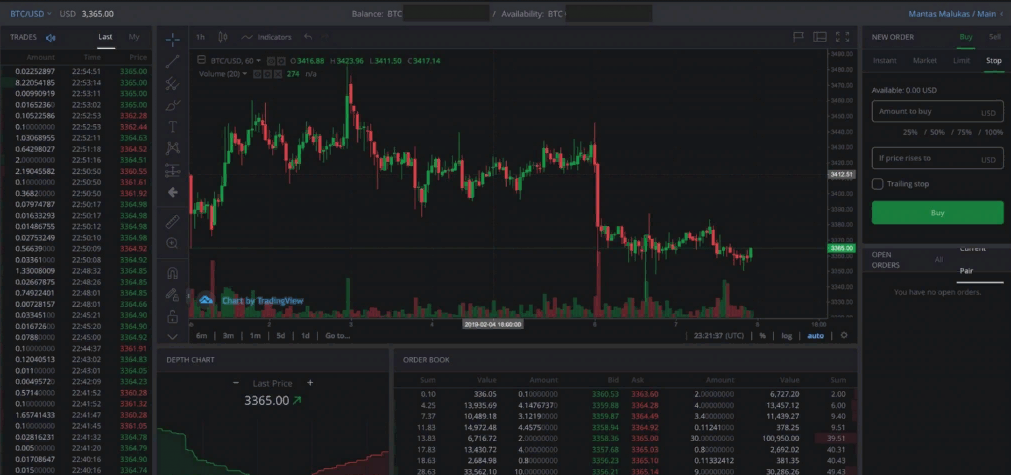Select the ruler measure tool
This screenshot has height=475, width=1011.
[x=172, y=222]
